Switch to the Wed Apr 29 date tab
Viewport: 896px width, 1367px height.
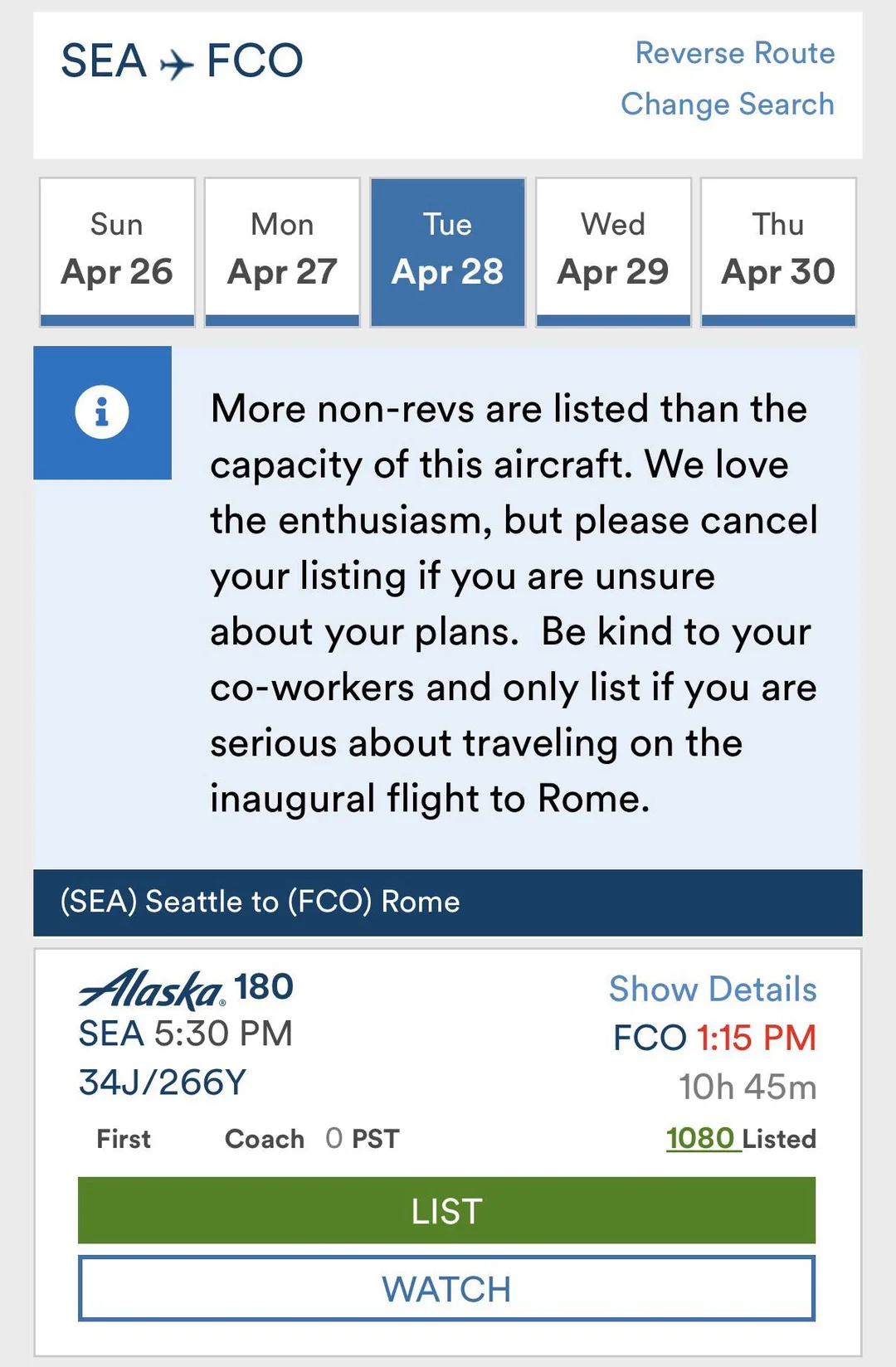[613, 251]
